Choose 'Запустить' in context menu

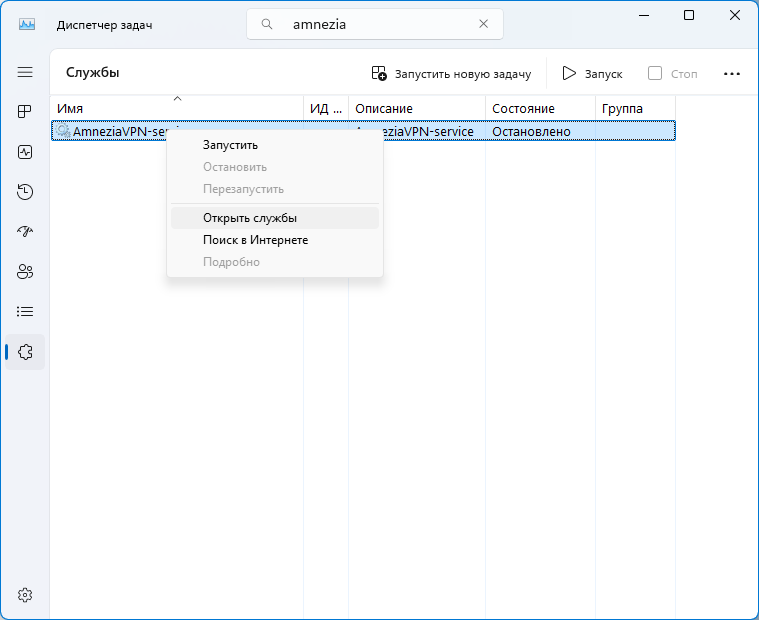[230, 145]
